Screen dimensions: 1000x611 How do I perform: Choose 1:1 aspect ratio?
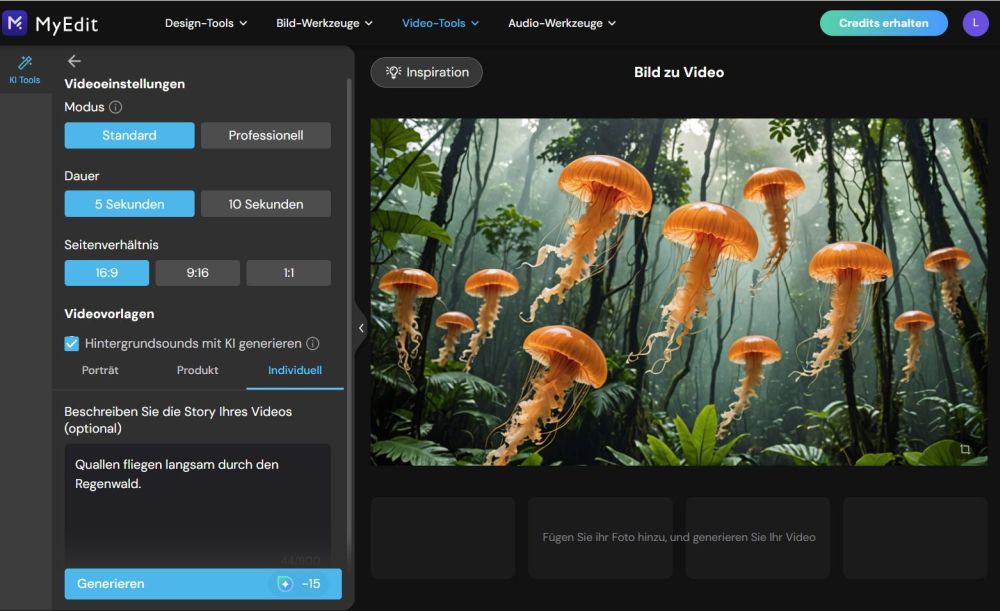(x=289, y=273)
